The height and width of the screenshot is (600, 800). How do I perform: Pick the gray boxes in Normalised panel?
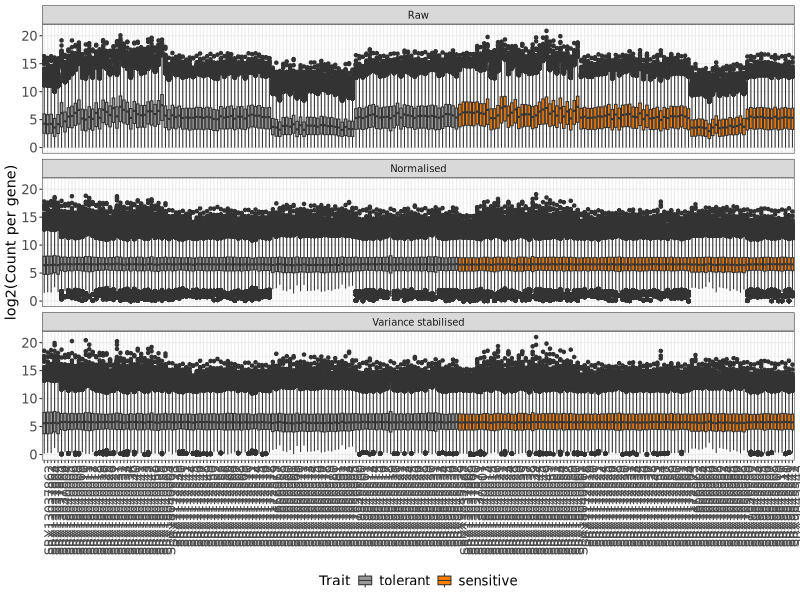point(250,265)
